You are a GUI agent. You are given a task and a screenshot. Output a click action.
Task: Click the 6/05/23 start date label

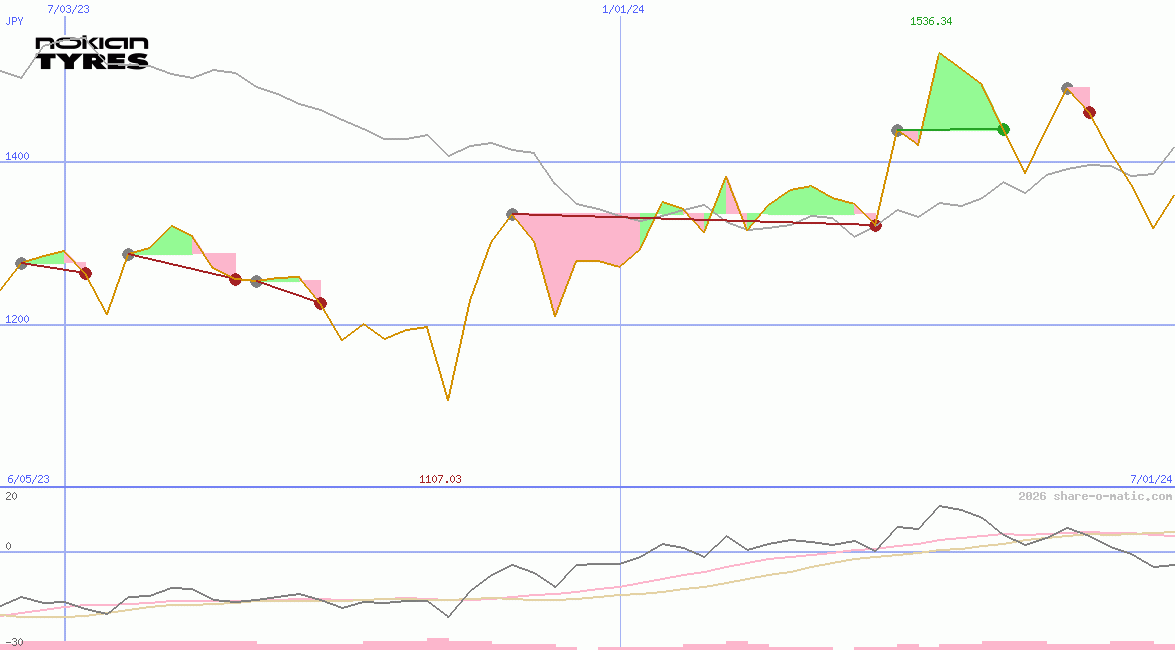click(x=28, y=479)
